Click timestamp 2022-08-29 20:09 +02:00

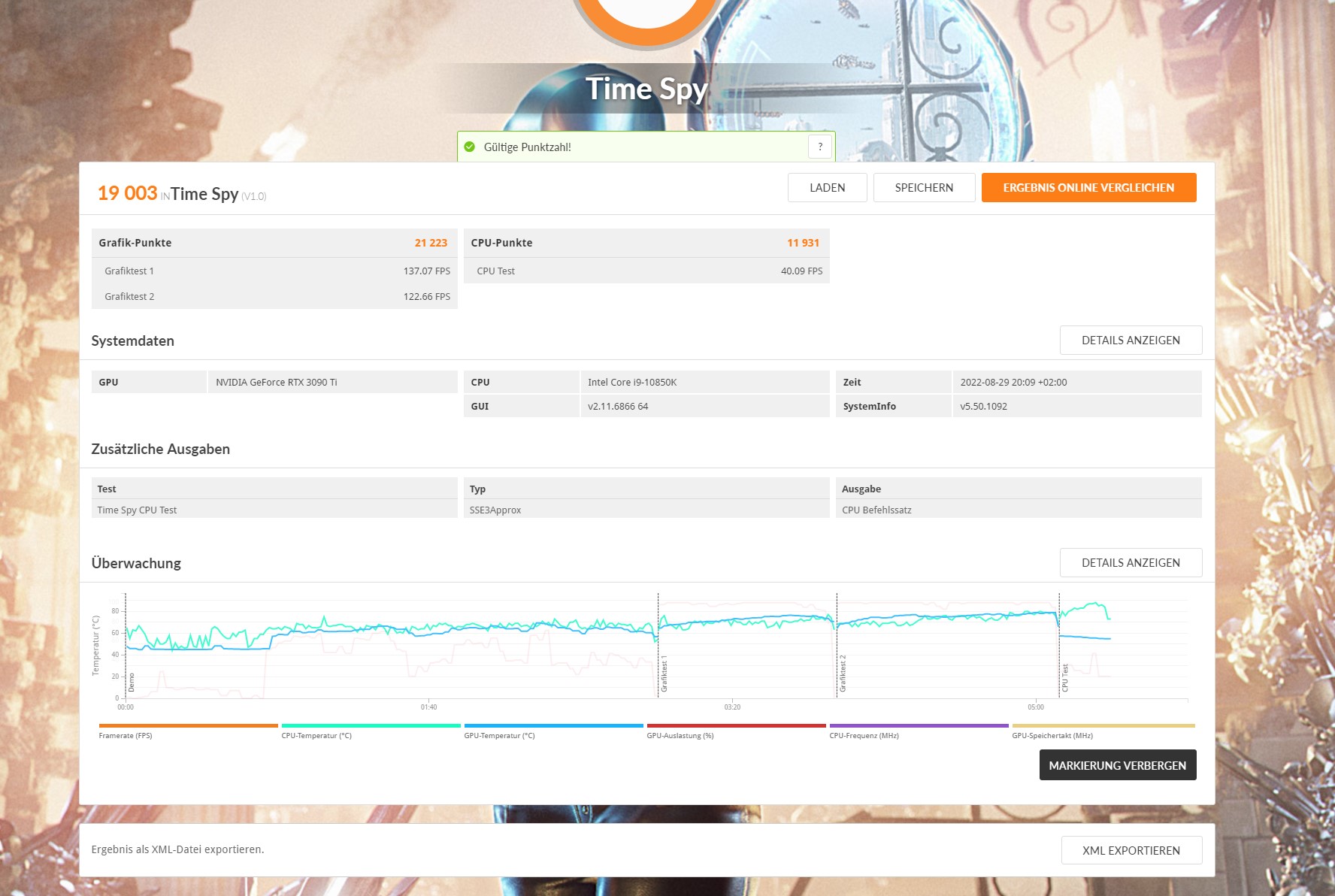pos(1013,383)
